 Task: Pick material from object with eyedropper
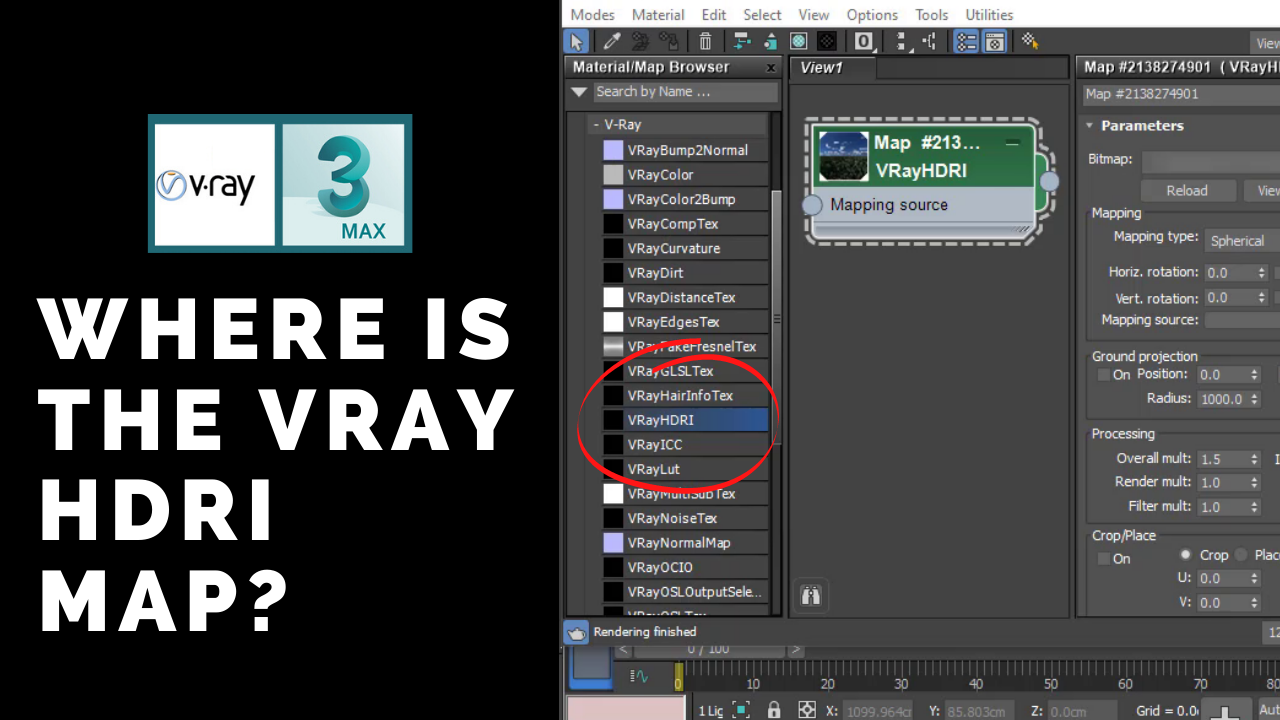[x=612, y=41]
